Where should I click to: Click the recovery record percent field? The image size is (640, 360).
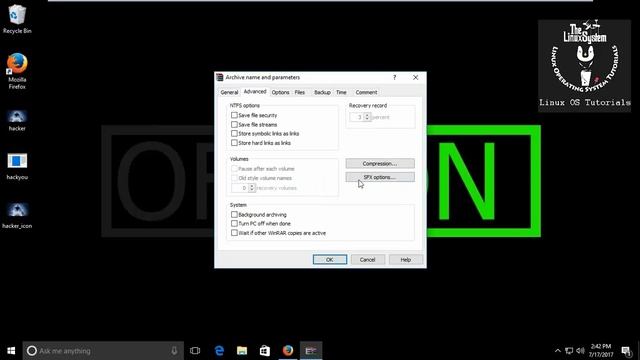[357, 117]
